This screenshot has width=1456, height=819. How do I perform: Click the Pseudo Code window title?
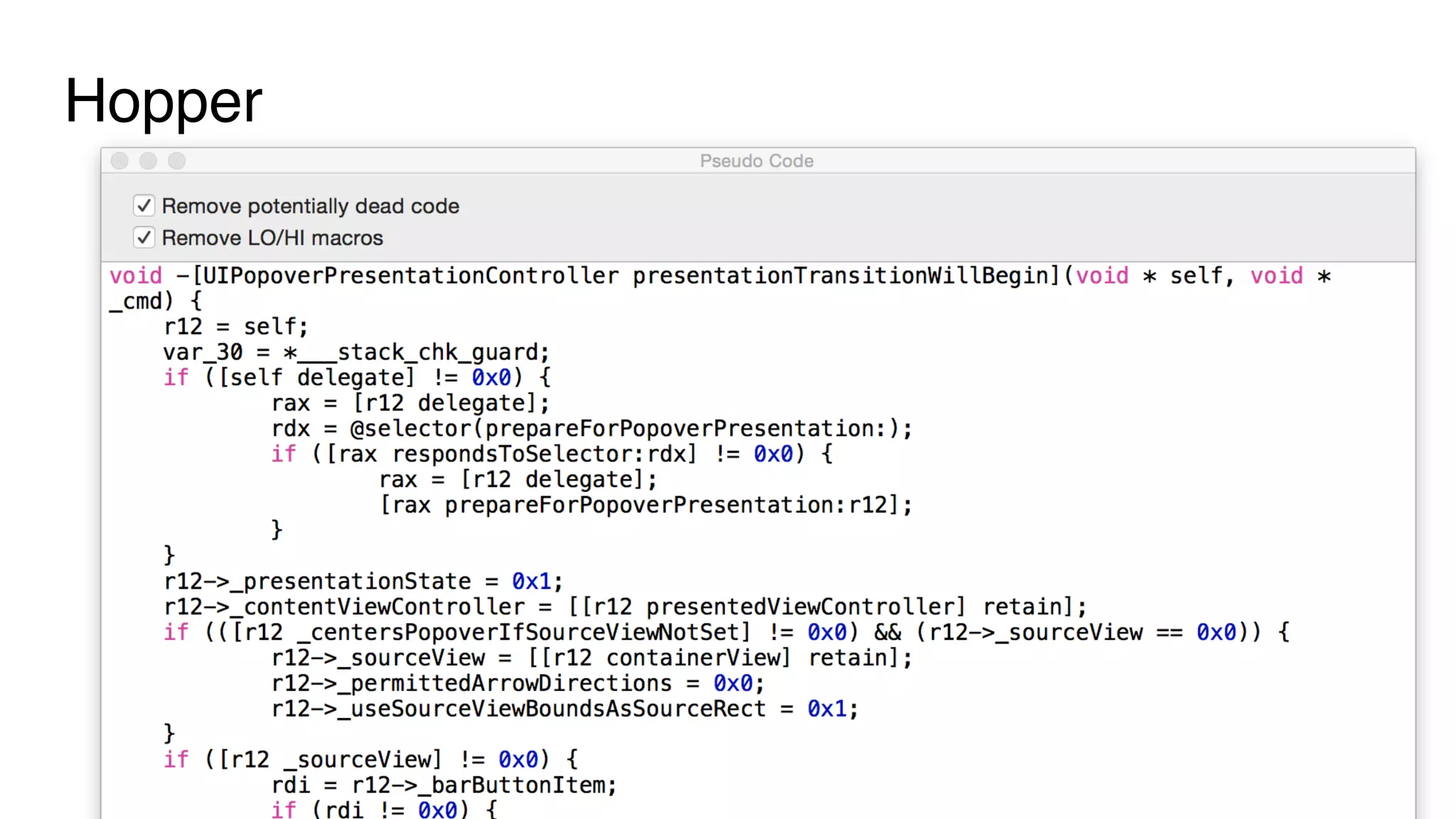756,161
